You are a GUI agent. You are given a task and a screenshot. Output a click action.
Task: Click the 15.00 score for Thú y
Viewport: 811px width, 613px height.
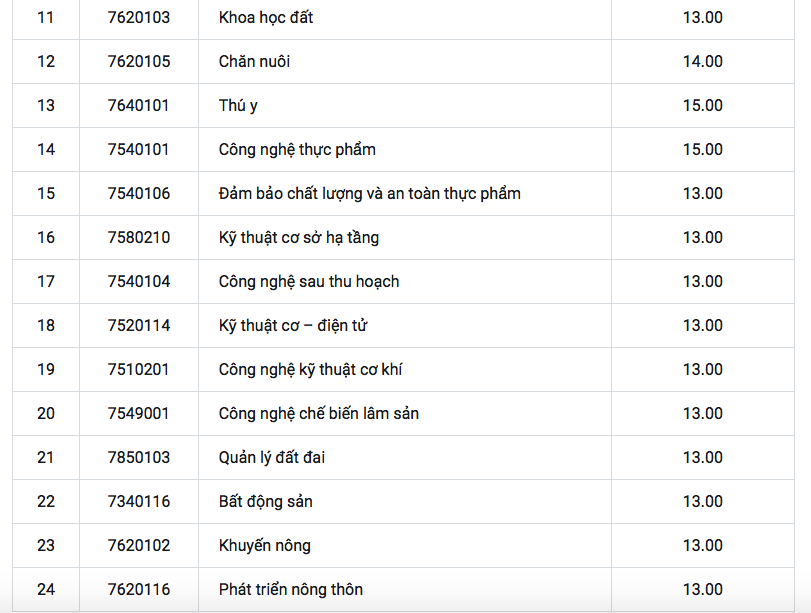click(x=702, y=106)
